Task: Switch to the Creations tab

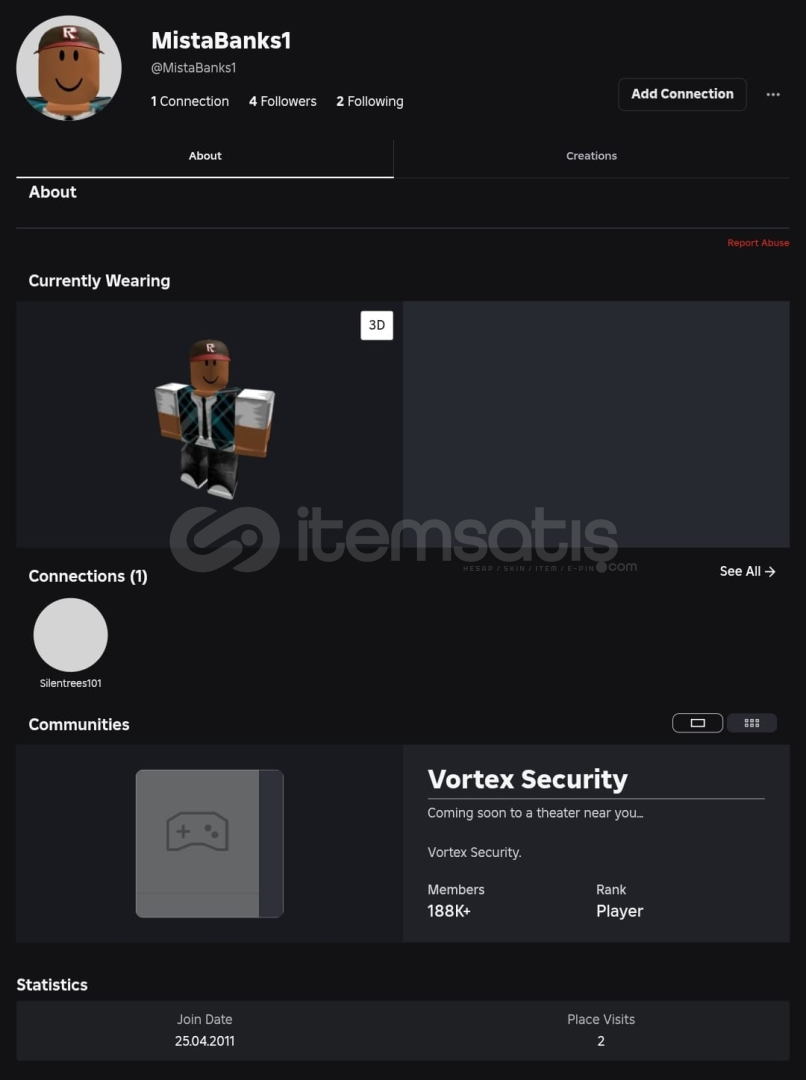Action: pos(591,156)
